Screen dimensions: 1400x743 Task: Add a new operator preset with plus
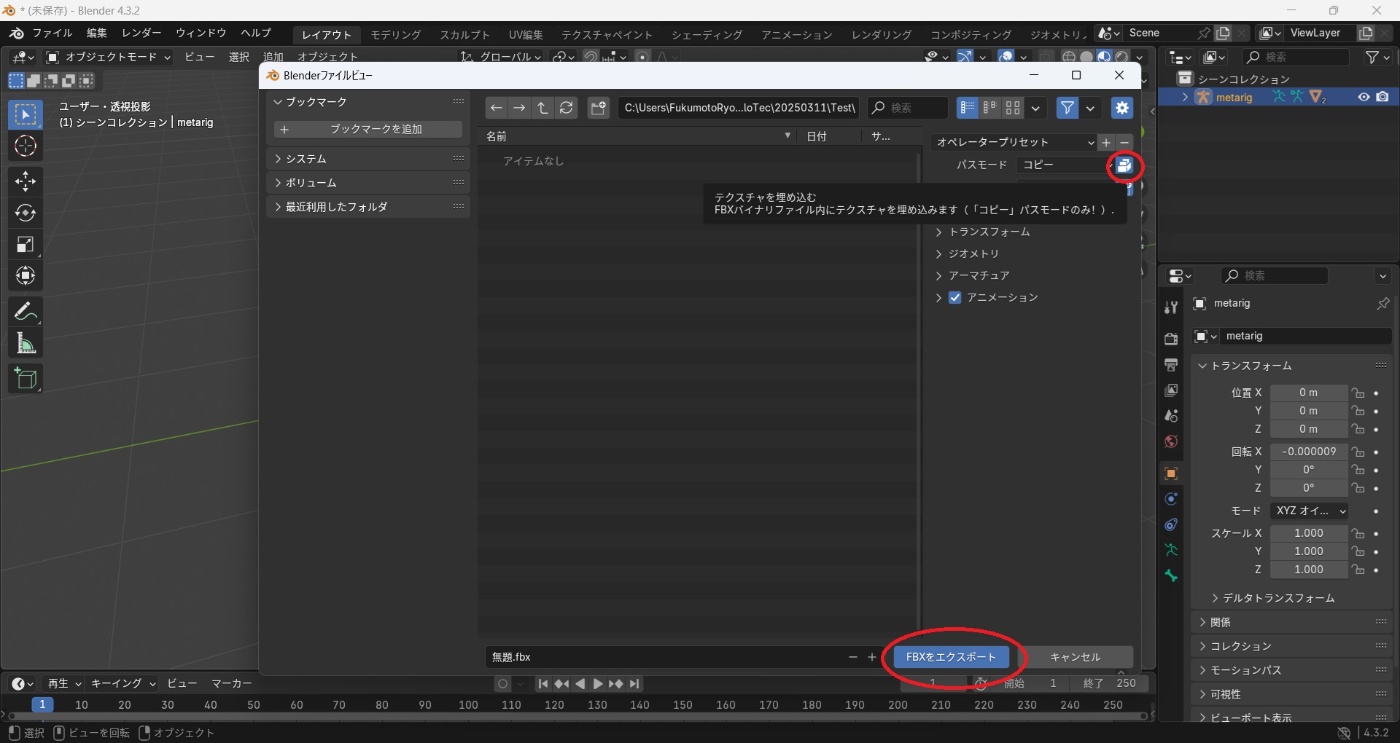(1106, 143)
